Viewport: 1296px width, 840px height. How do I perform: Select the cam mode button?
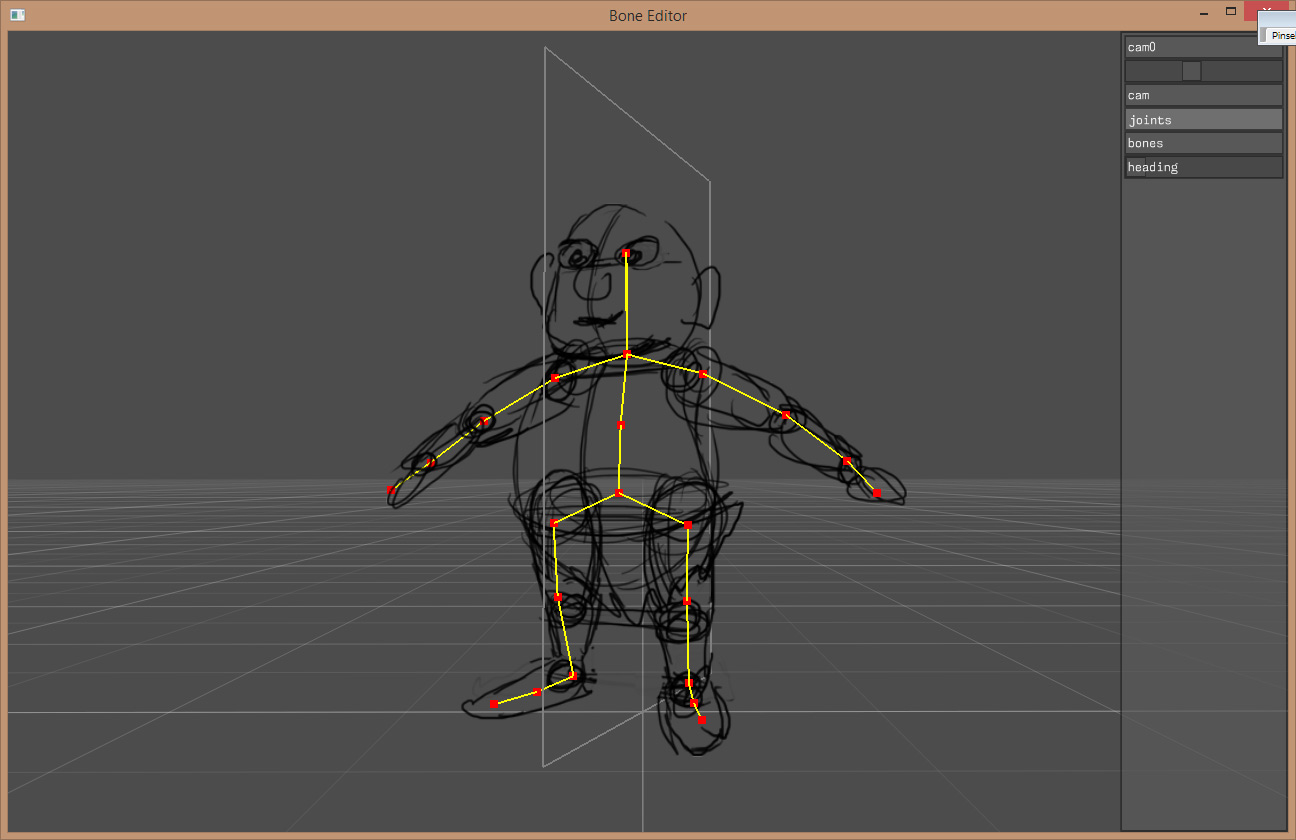point(1203,95)
